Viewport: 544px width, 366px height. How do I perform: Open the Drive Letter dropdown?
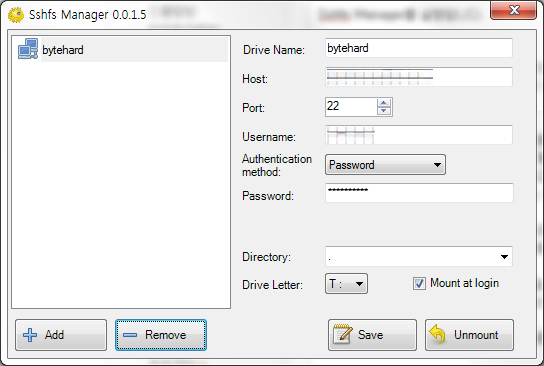[x=346, y=283]
